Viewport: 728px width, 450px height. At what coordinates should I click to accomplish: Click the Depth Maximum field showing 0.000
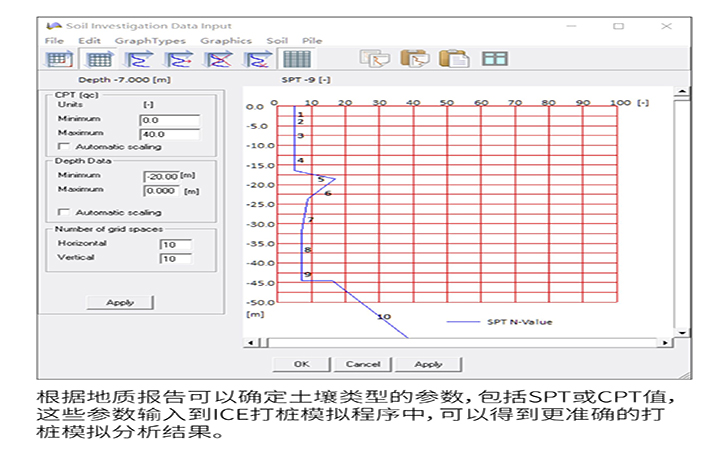point(161,191)
